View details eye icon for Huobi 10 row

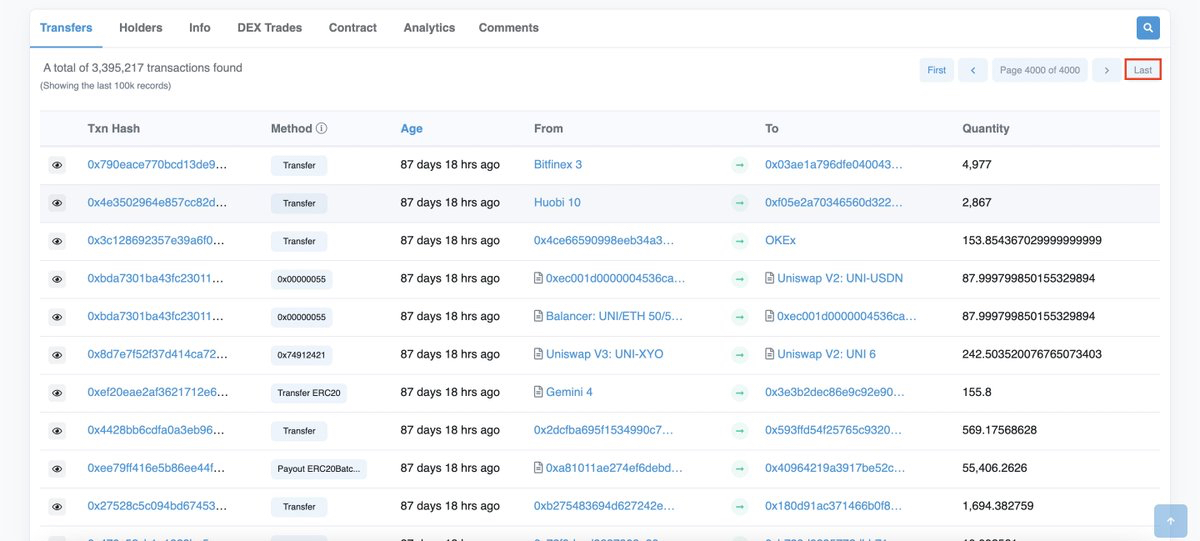point(57,203)
